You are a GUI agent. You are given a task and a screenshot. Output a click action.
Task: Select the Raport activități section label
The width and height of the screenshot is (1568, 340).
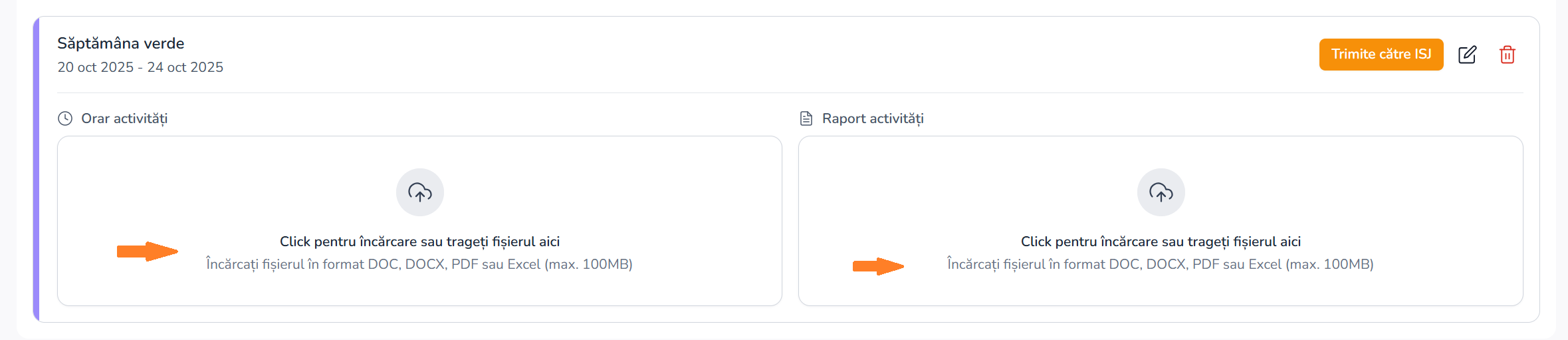(873, 118)
